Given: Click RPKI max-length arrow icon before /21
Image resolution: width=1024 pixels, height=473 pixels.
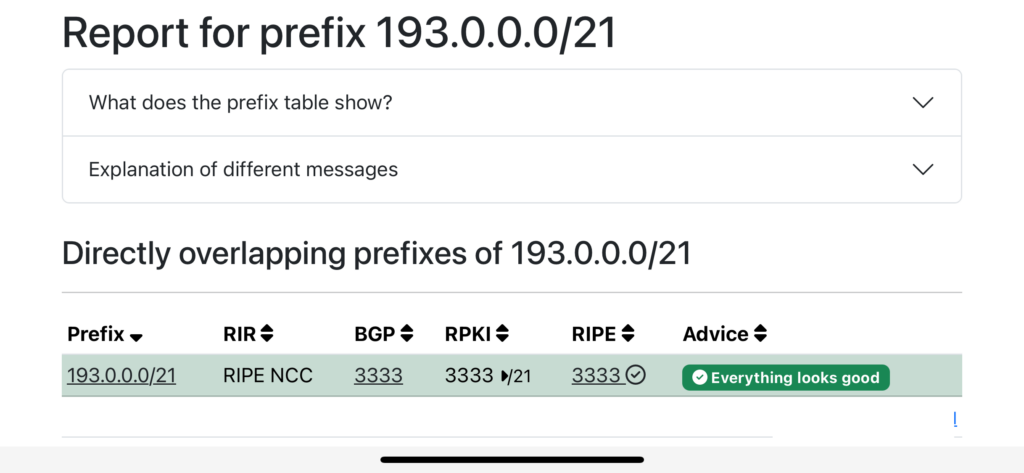Looking at the screenshot, I should 505,376.
